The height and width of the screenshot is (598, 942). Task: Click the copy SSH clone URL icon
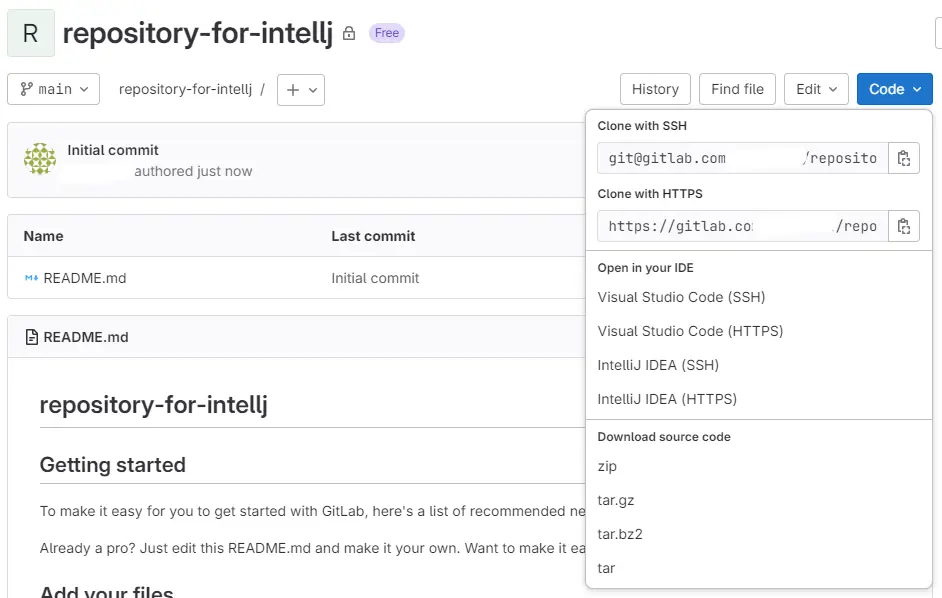tap(904, 157)
